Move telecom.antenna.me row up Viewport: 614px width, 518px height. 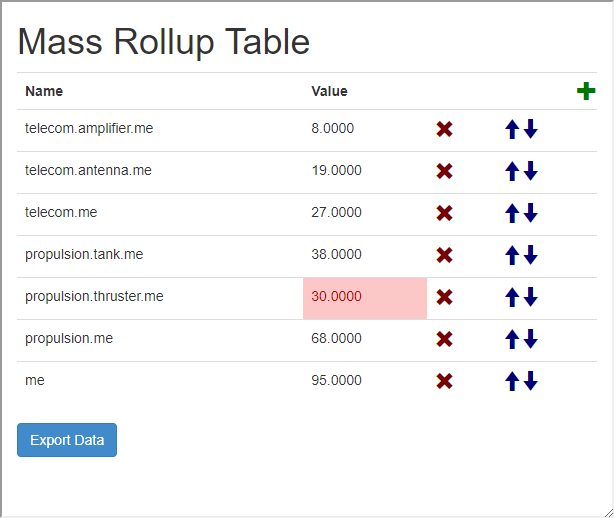(512, 171)
